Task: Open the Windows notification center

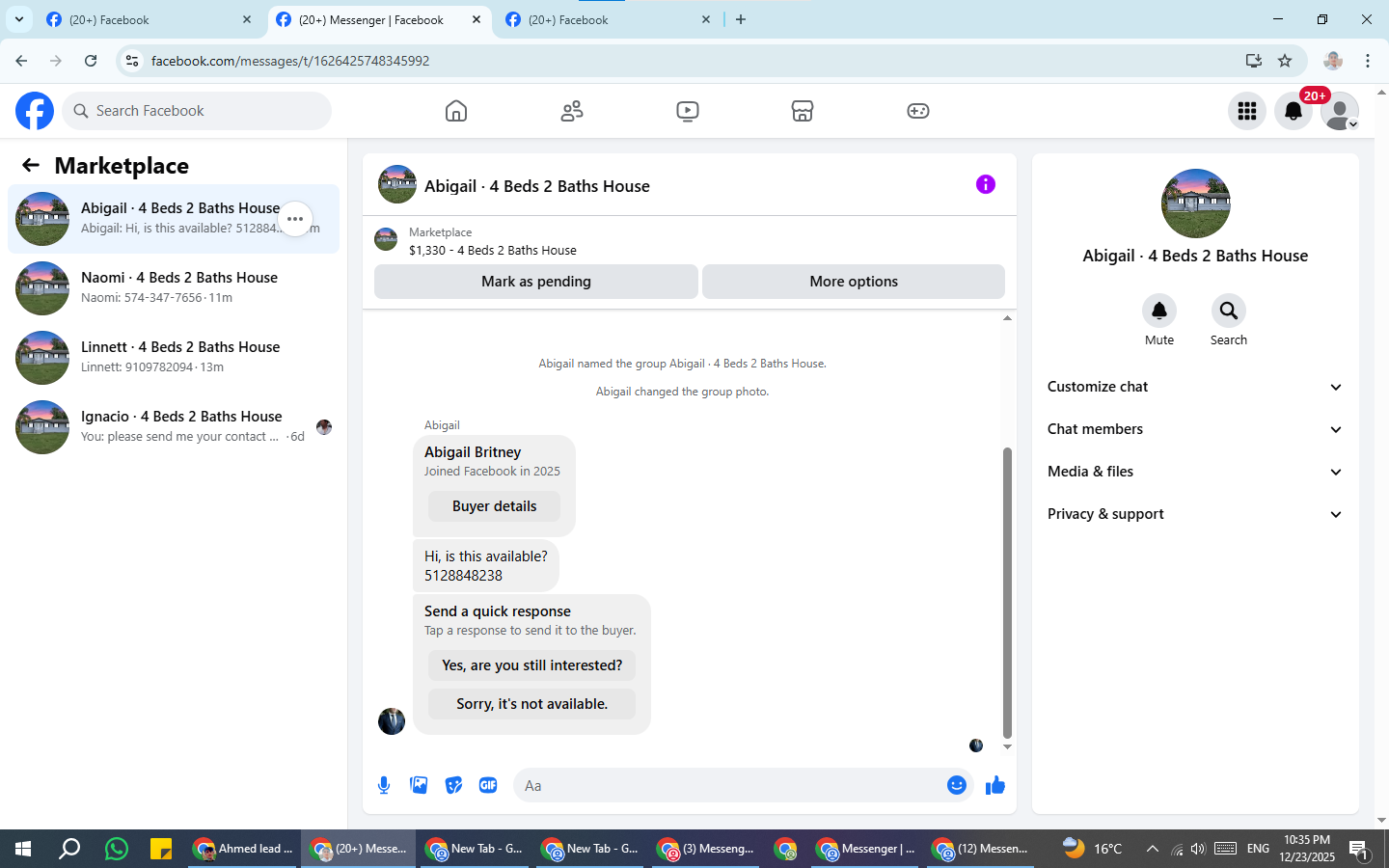Action: point(1359,849)
